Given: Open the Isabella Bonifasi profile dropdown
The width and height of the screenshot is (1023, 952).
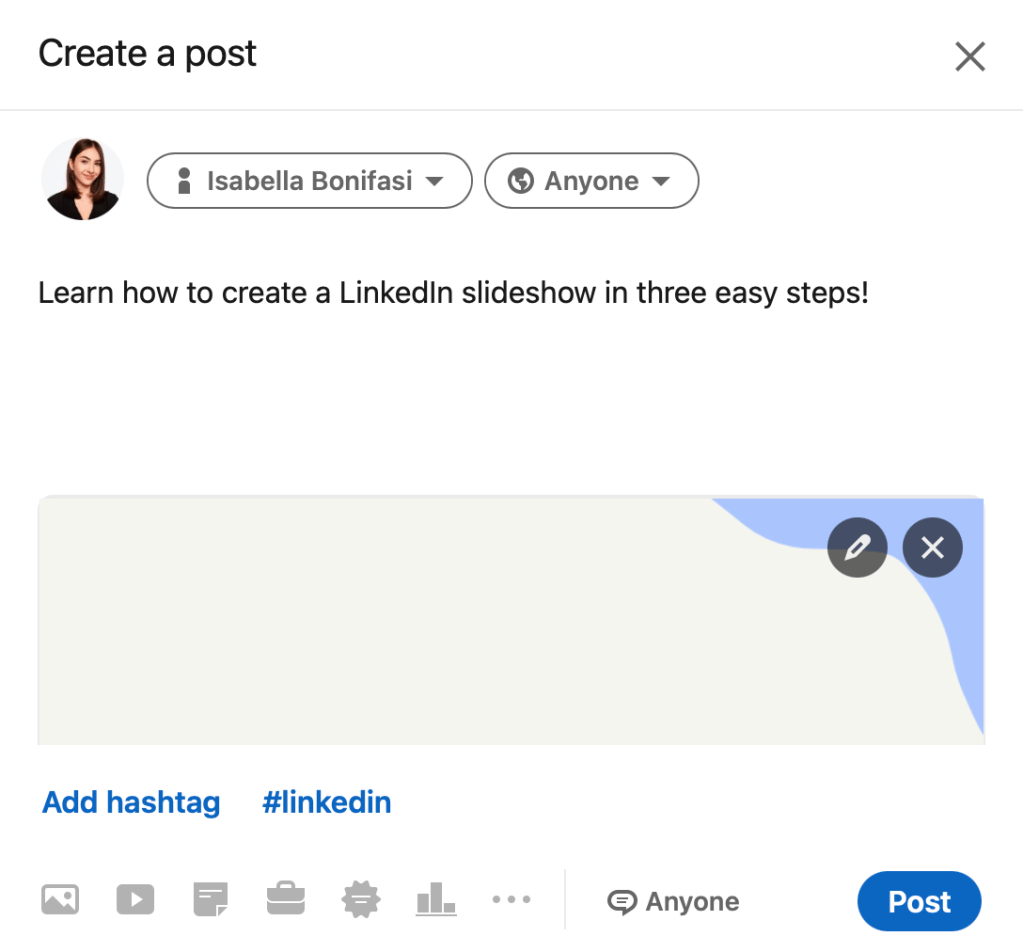Looking at the screenshot, I should point(309,181).
